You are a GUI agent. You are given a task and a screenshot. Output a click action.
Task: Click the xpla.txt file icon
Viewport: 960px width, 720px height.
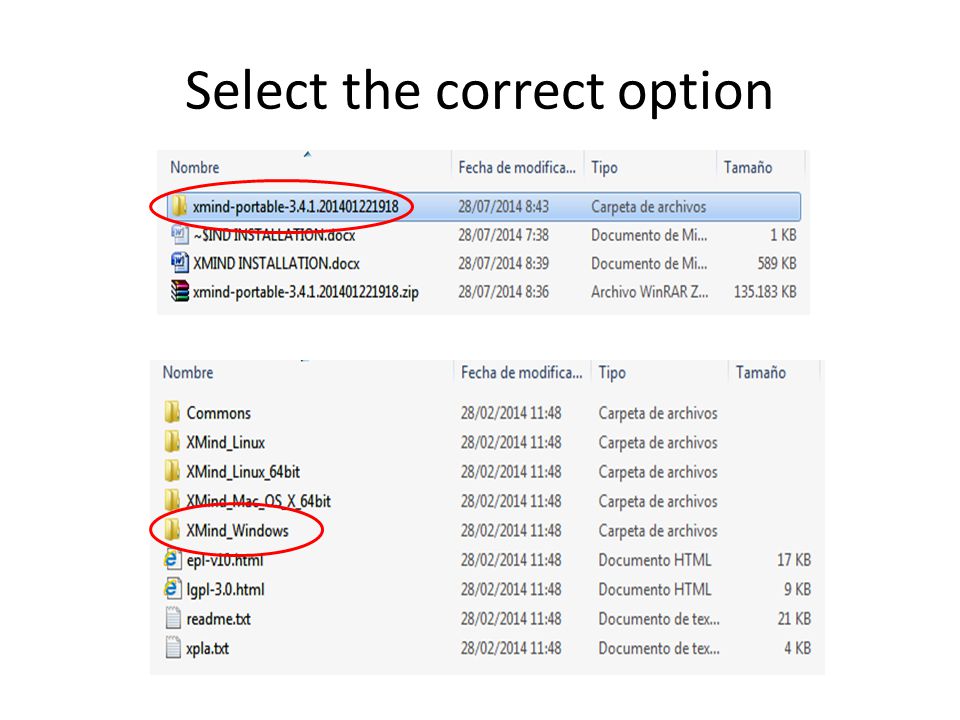pos(173,647)
